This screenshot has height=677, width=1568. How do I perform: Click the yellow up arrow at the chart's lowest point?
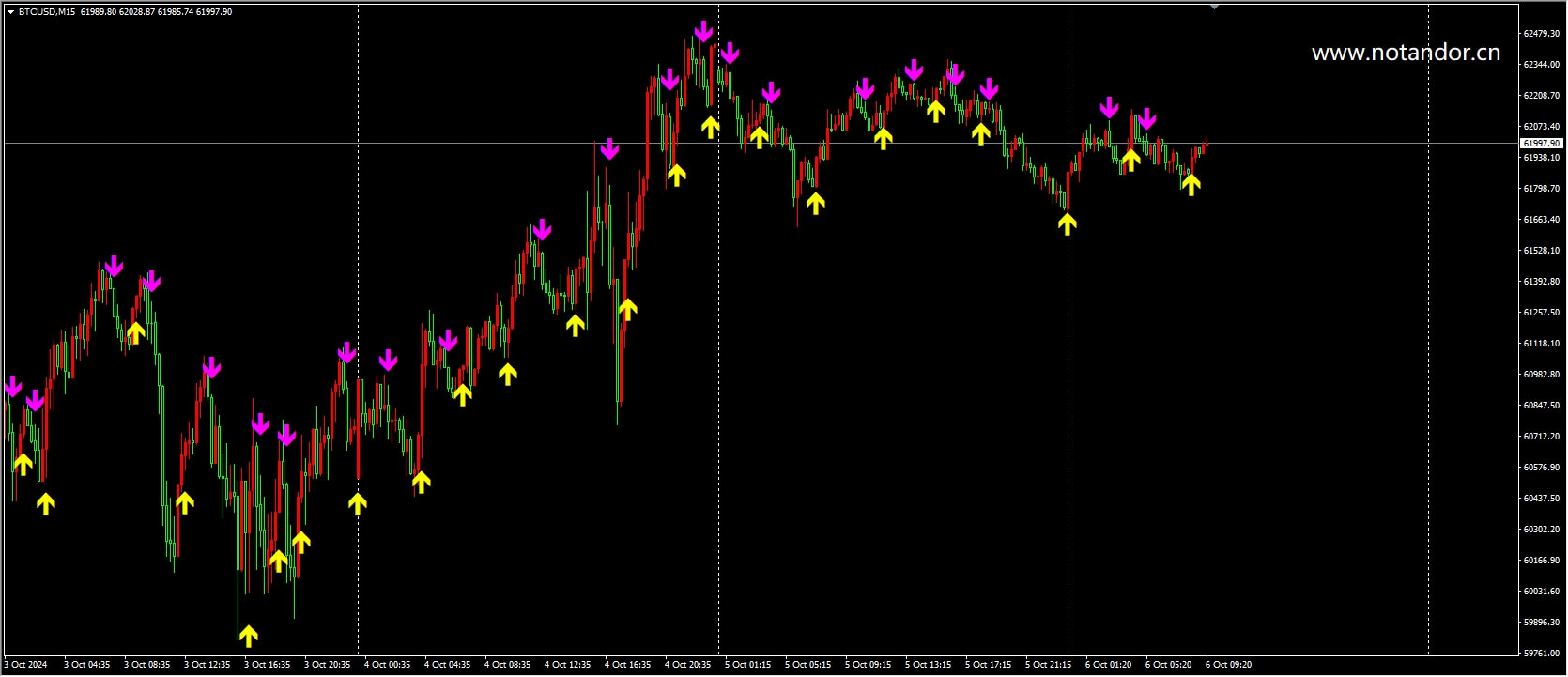[248, 636]
